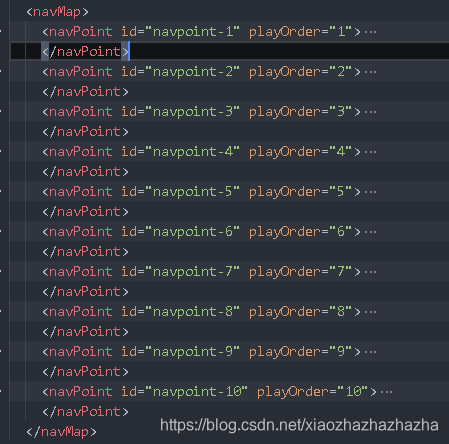Expand folded ellipsis on navpoint-2 line

click(370, 72)
